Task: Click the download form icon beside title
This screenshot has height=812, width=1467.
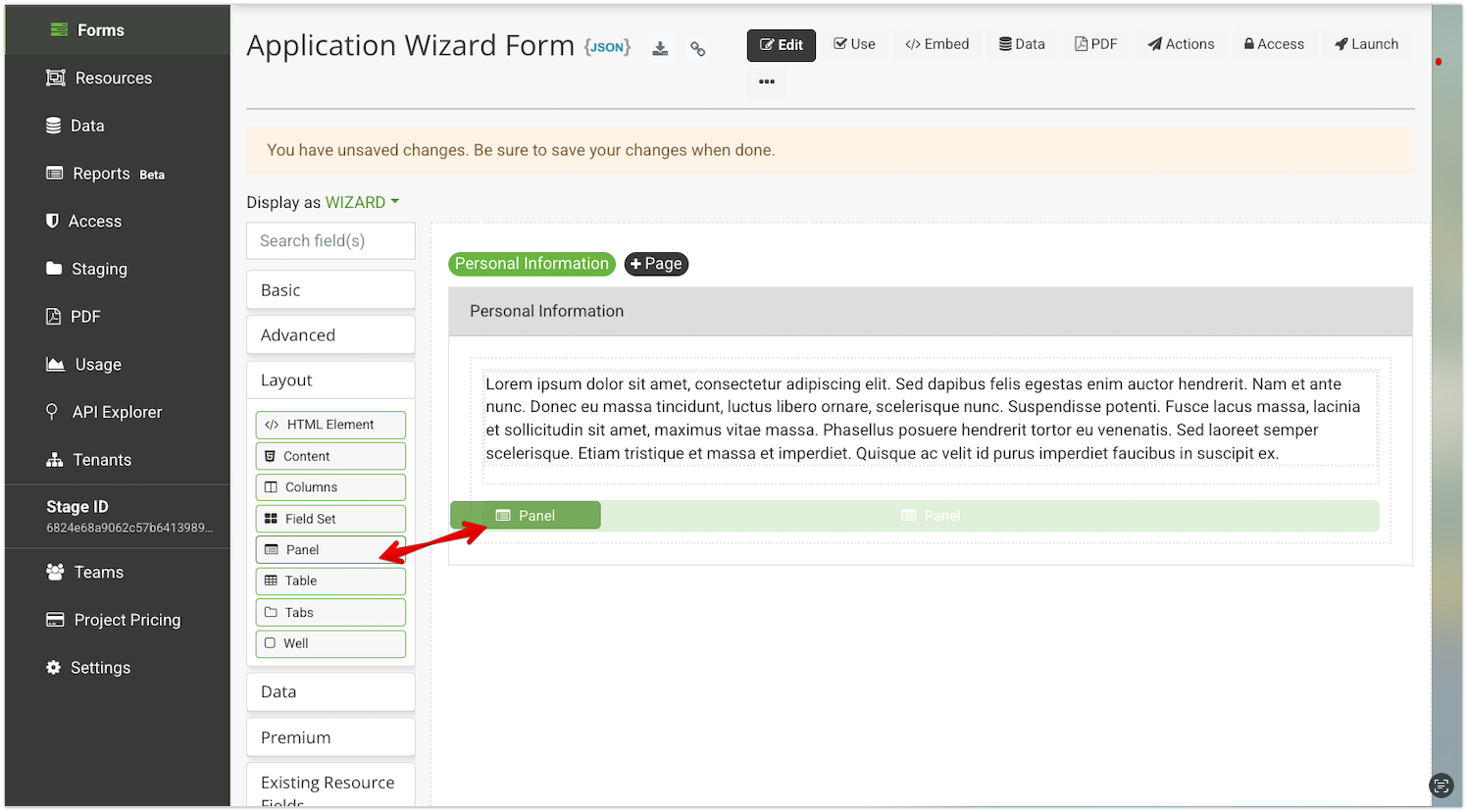Action: pos(660,49)
